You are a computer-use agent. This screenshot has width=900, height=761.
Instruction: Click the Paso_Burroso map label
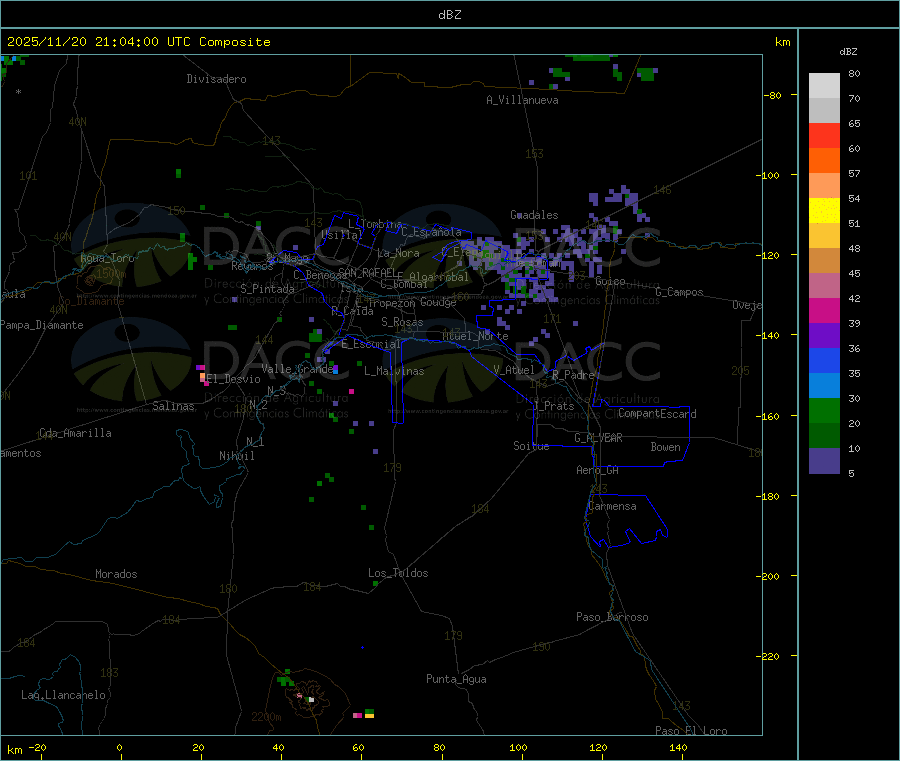612,617
